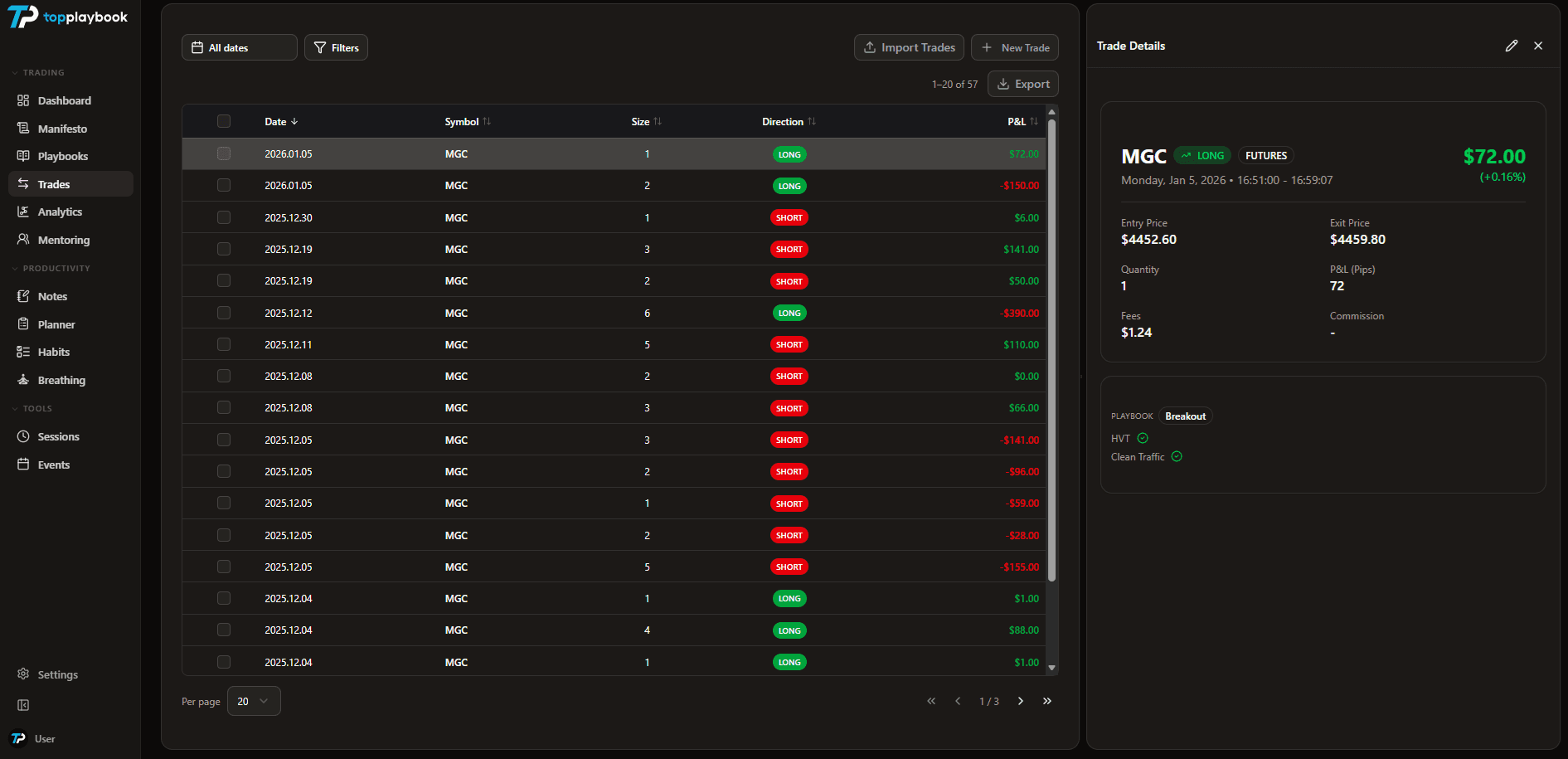Edit the trade with the pencil icon
This screenshot has height=759, width=1568.
tap(1512, 46)
